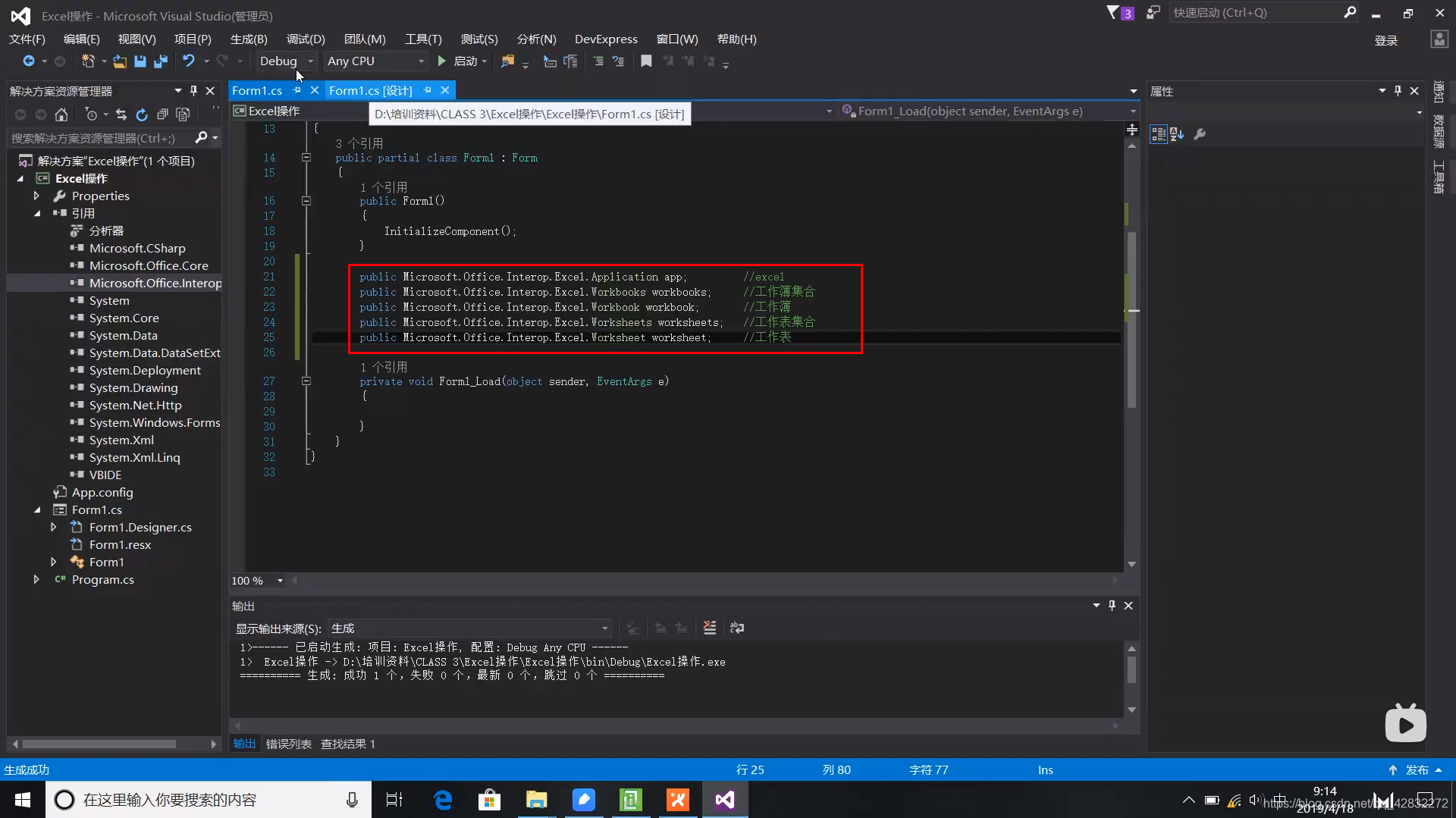The height and width of the screenshot is (818, 1456).
Task: Collapse all nodes in Solution Explorer
Action: click(x=162, y=114)
